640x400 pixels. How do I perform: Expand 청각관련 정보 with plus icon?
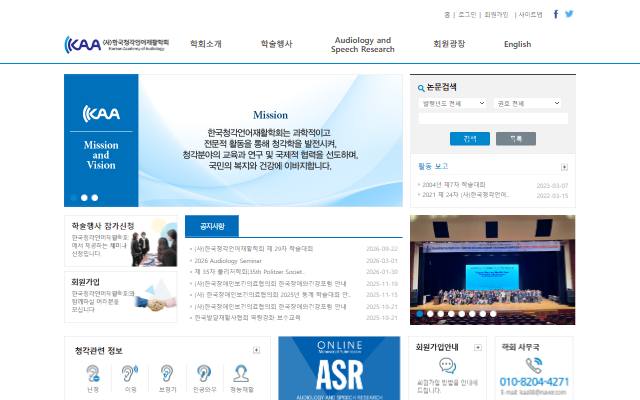coord(256,350)
